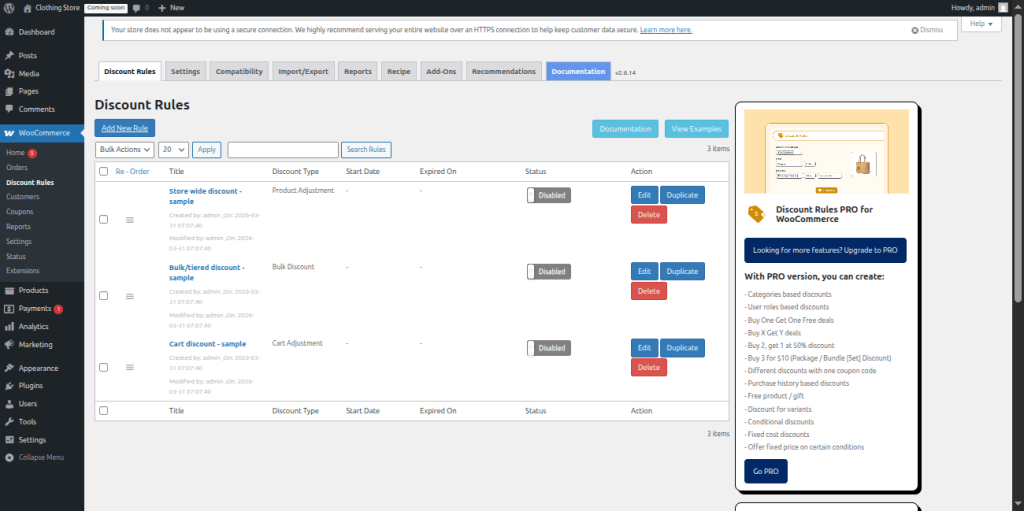1024x511 pixels.
Task: Open the 20 items-per-page dropdown
Action: click(173, 150)
